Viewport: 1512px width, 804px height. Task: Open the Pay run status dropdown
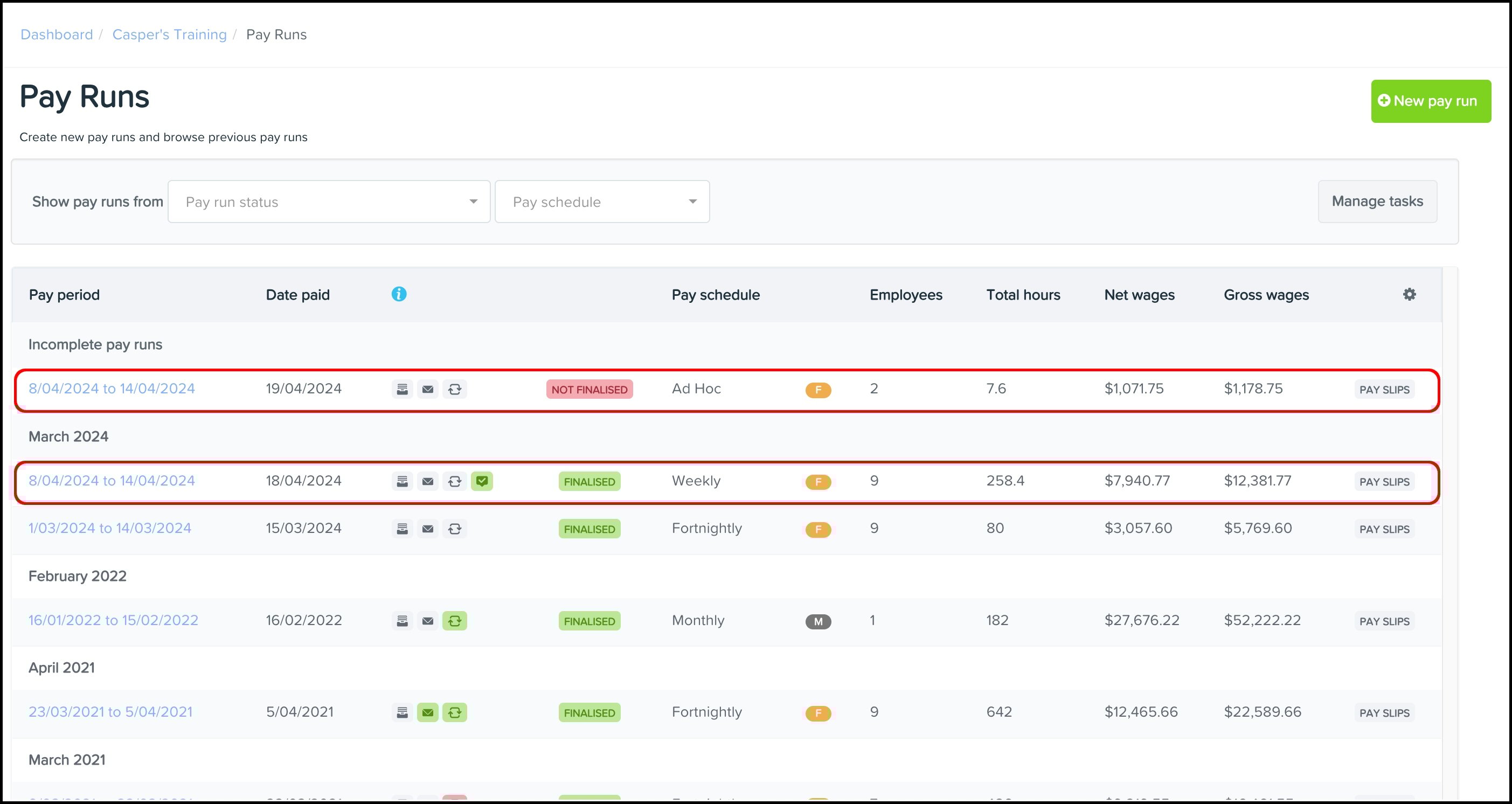329,202
